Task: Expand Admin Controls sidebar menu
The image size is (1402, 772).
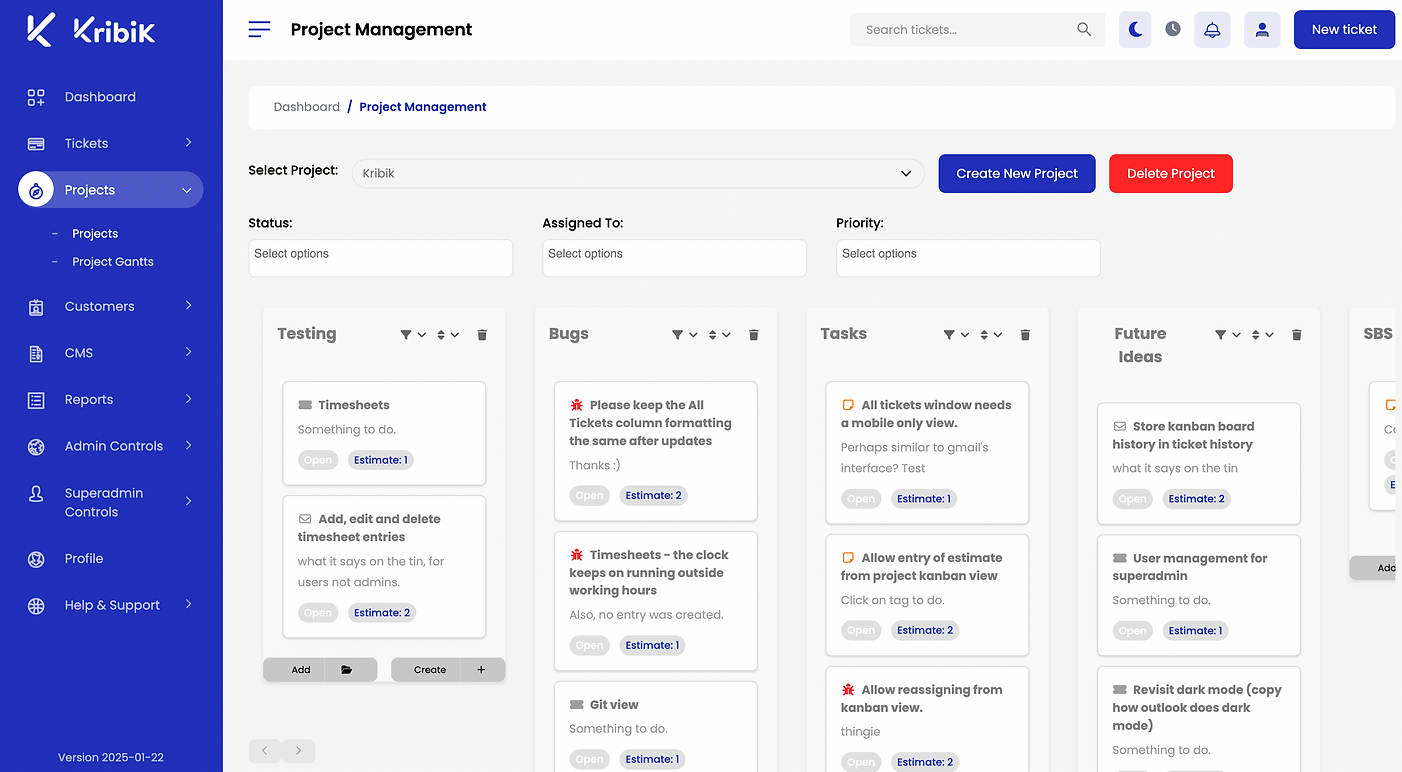Action: click(x=110, y=446)
